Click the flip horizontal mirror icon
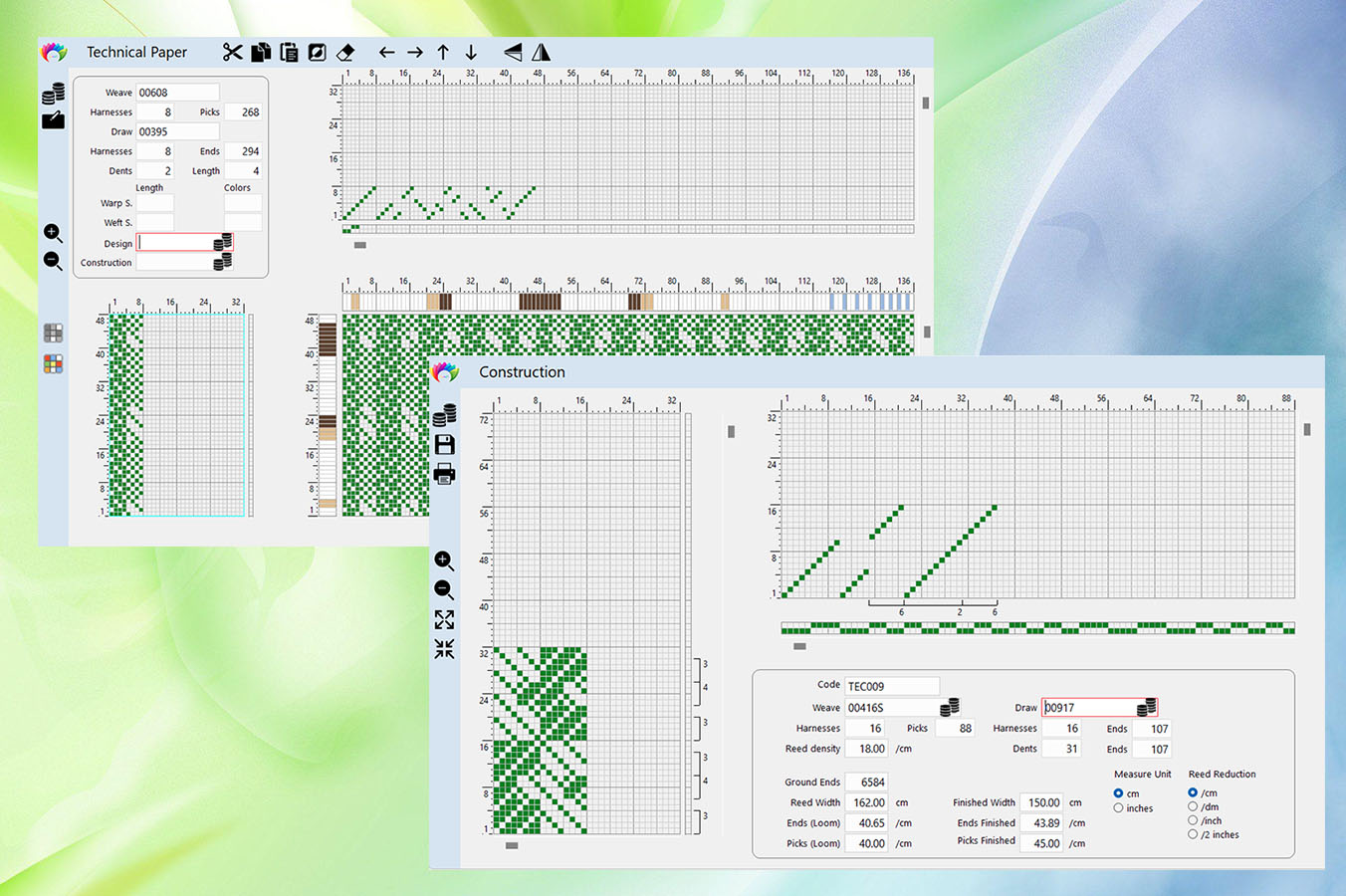The image size is (1346, 896). click(x=541, y=53)
